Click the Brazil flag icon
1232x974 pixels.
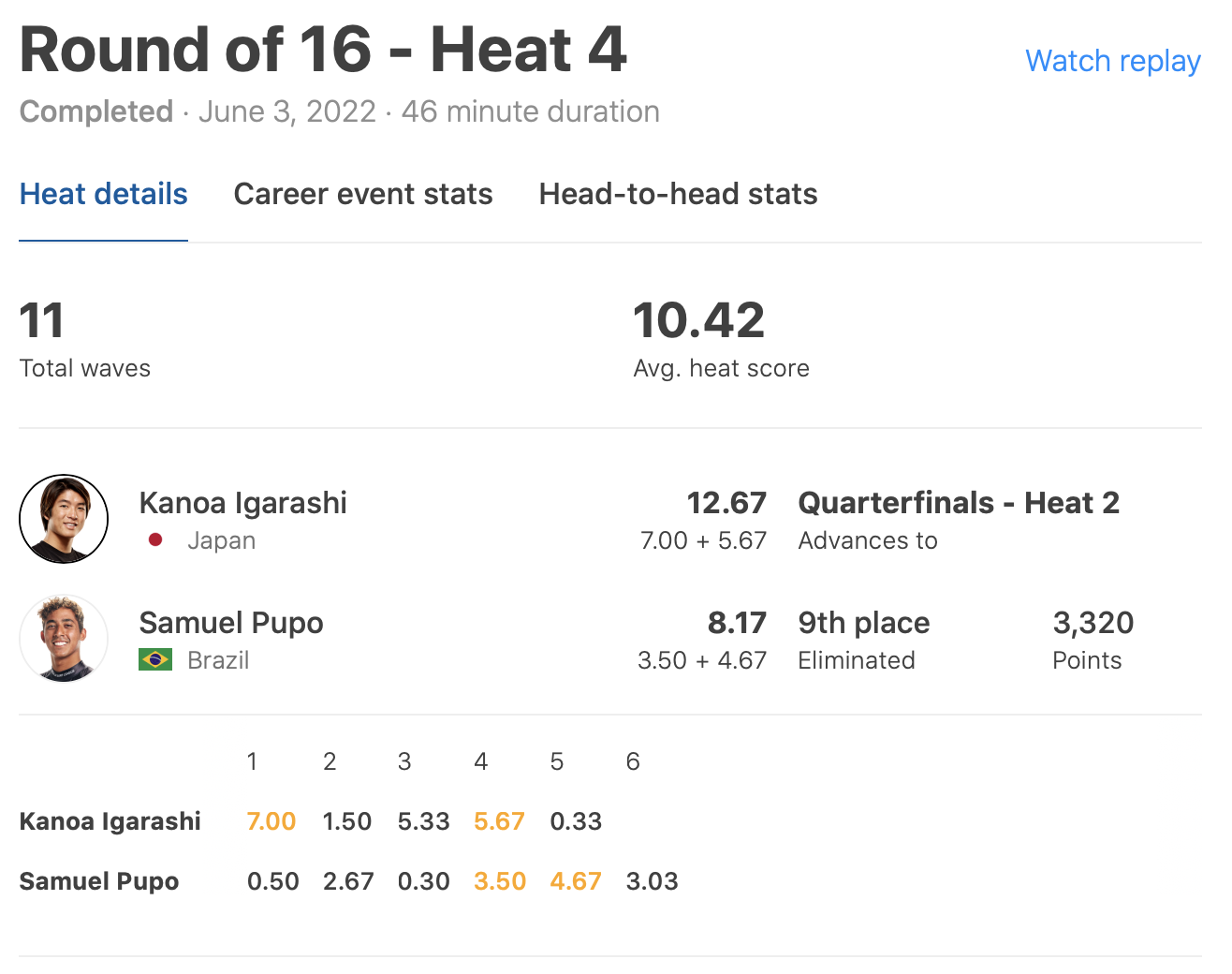coord(155,659)
